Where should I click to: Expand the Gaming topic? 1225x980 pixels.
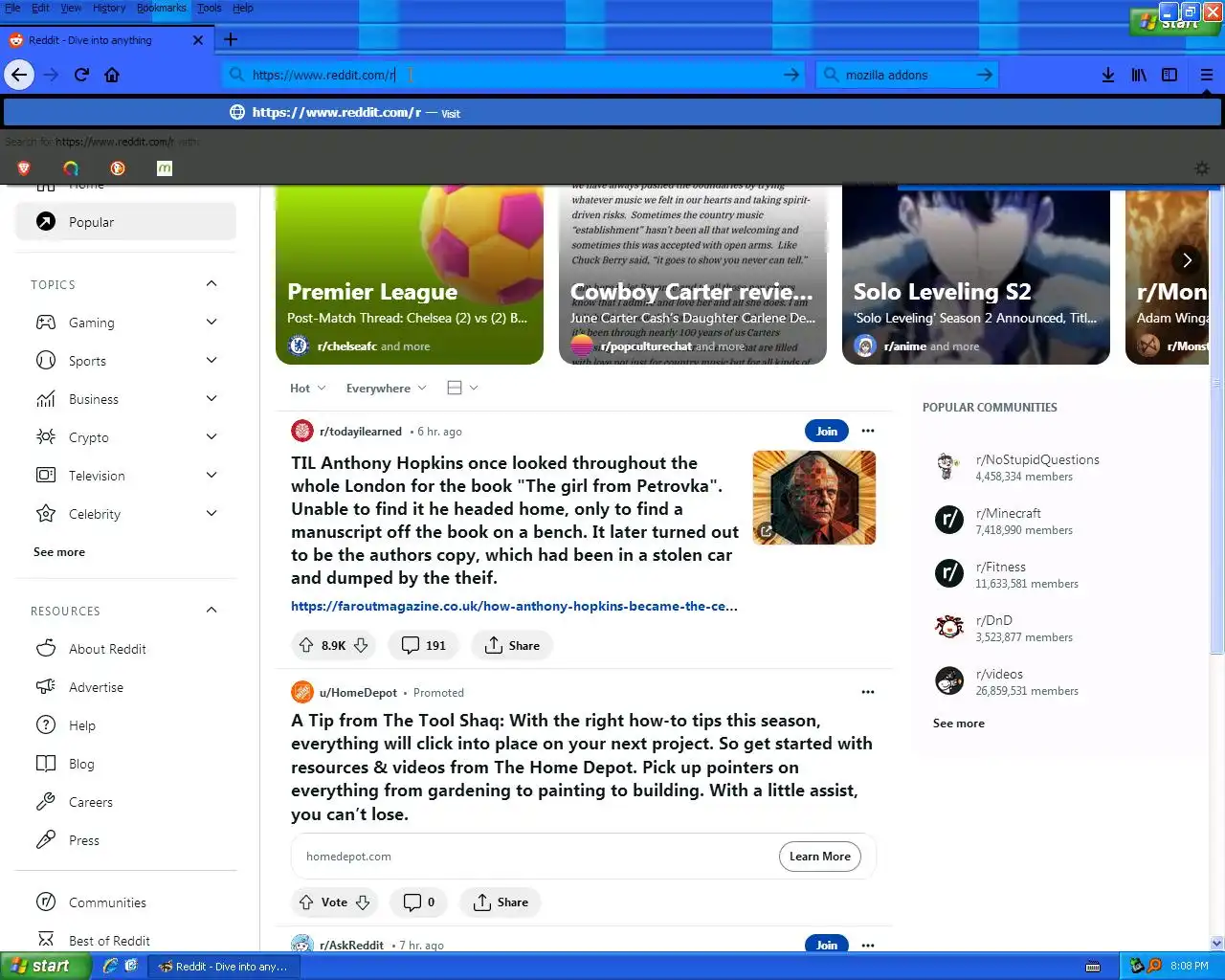pyautogui.click(x=212, y=323)
